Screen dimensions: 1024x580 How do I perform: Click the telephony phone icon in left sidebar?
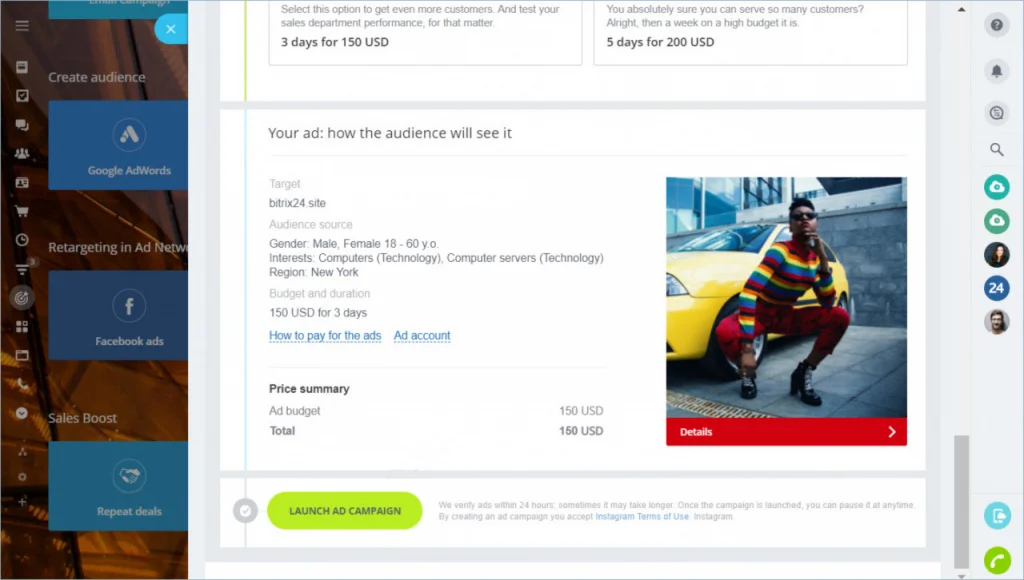point(22,384)
